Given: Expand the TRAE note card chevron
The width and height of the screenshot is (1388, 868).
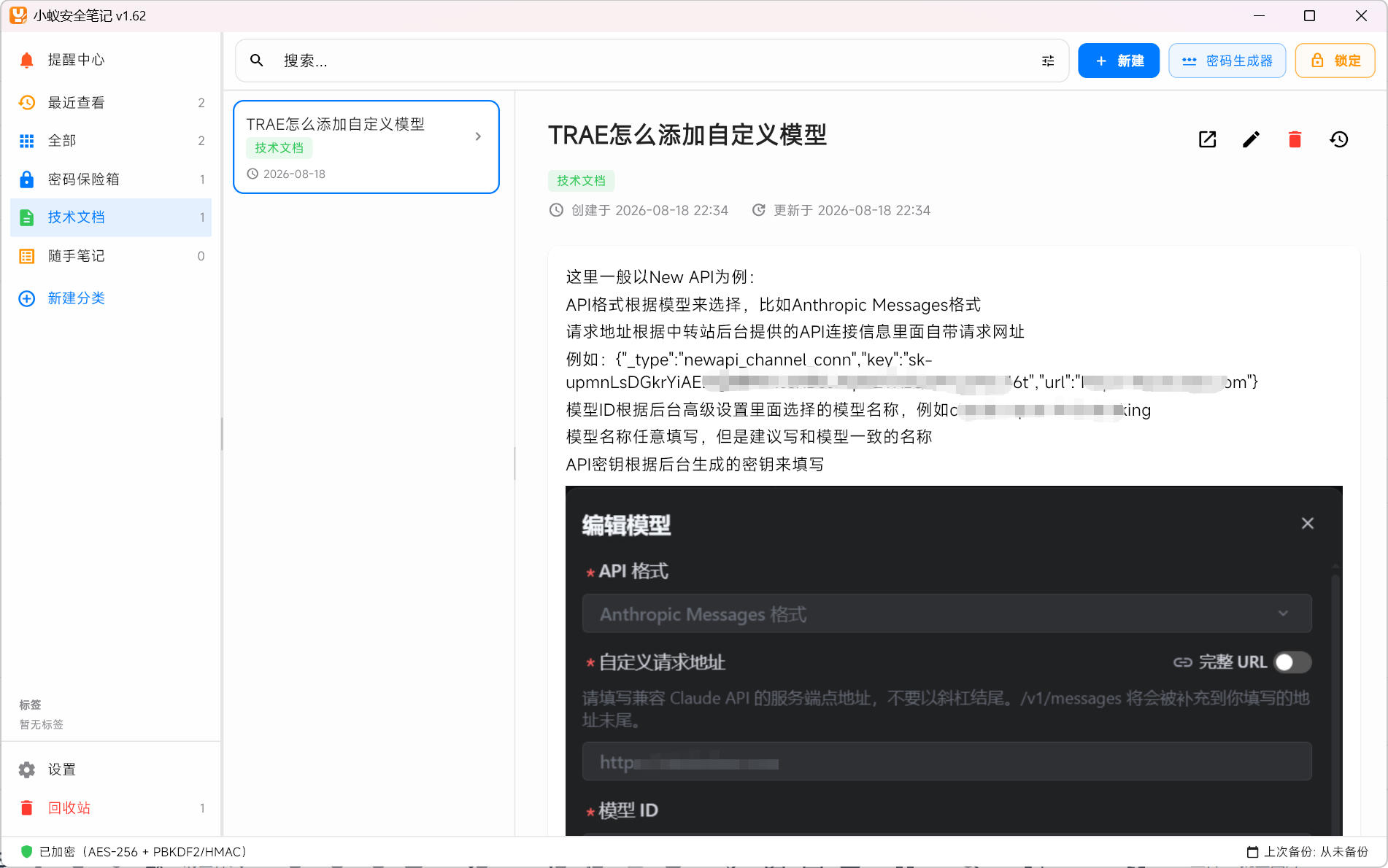Looking at the screenshot, I should tap(478, 136).
